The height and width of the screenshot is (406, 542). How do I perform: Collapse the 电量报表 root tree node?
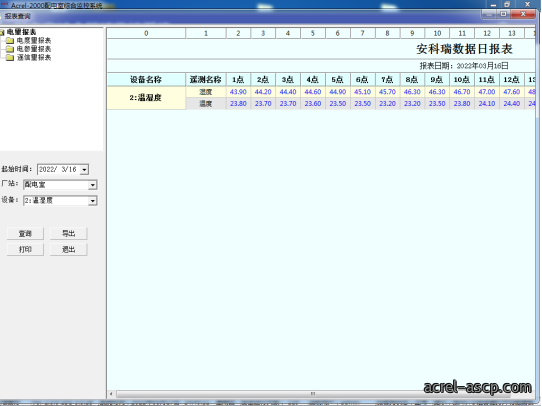click(2, 32)
